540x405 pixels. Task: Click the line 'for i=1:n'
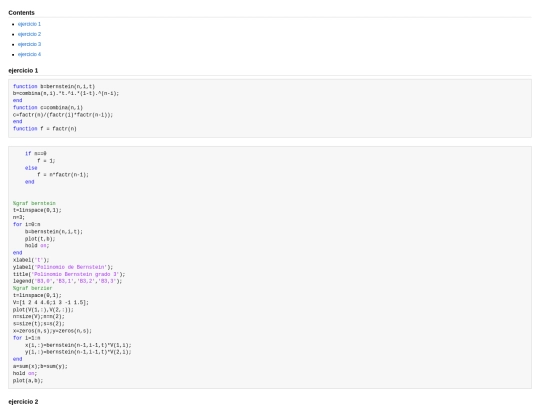(27, 338)
